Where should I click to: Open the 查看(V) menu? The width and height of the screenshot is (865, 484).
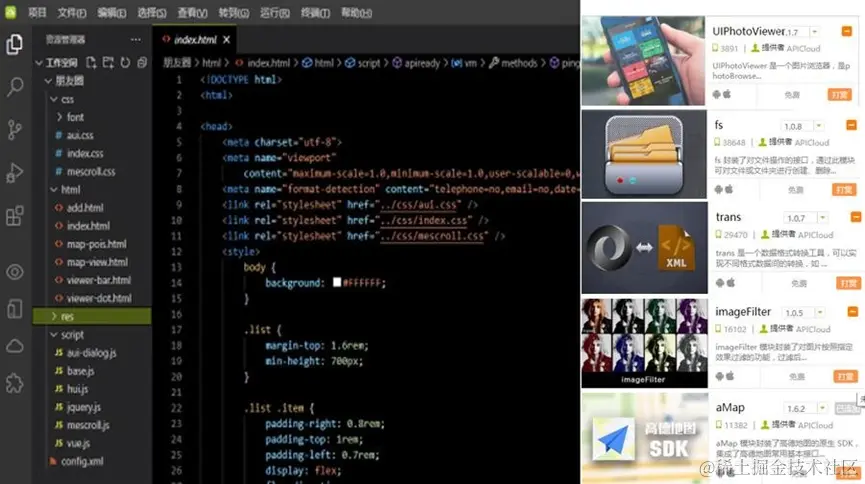point(192,13)
